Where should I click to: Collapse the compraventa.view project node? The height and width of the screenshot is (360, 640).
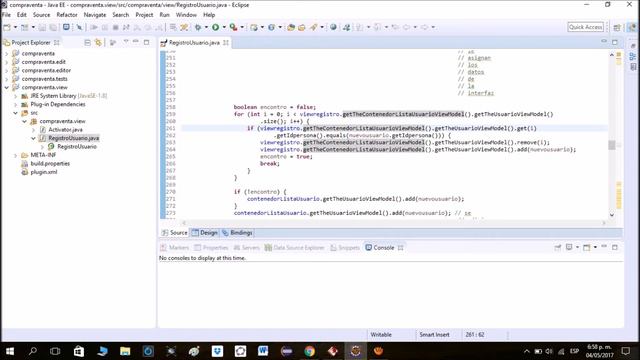coord(7,87)
